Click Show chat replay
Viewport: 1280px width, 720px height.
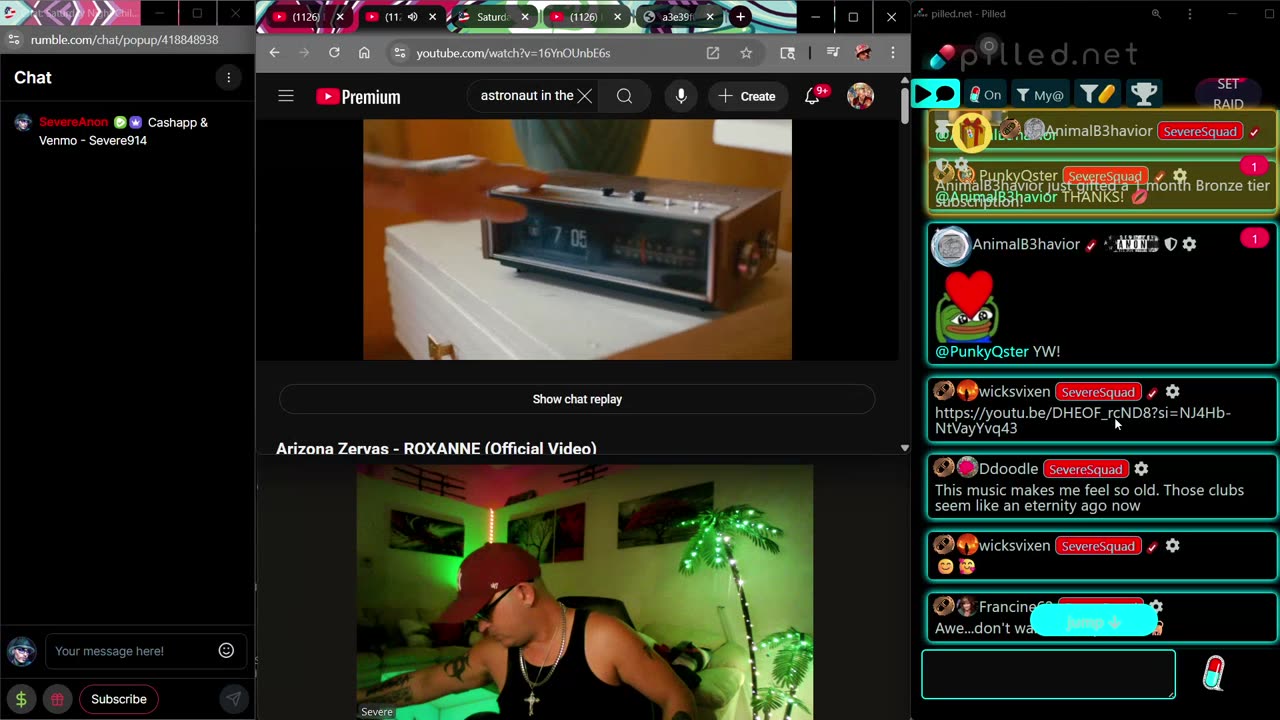[x=577, y=399]
